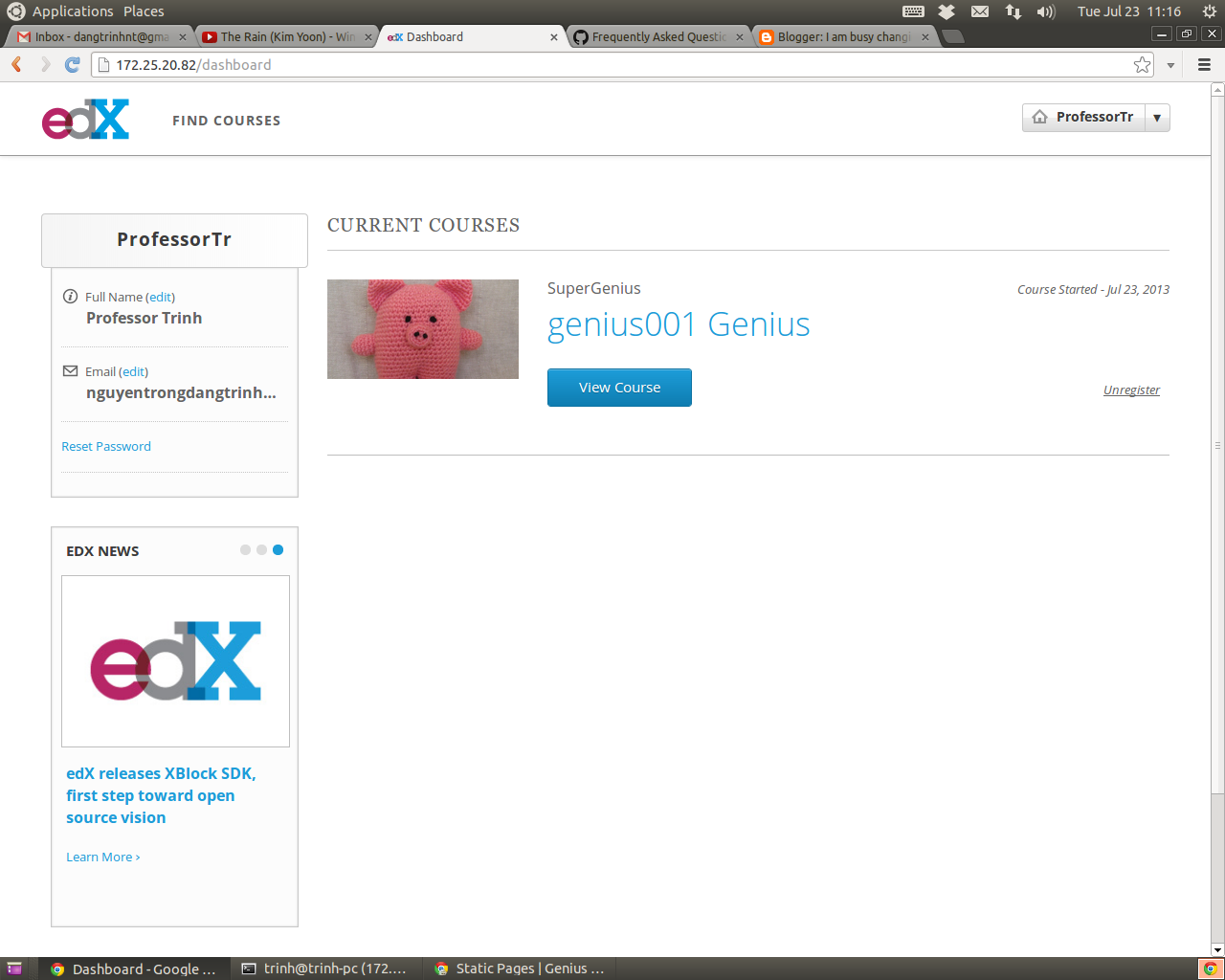Screen dimensions: 1225x980
Task: Click the View Course button
Action: tap(619, 388)
